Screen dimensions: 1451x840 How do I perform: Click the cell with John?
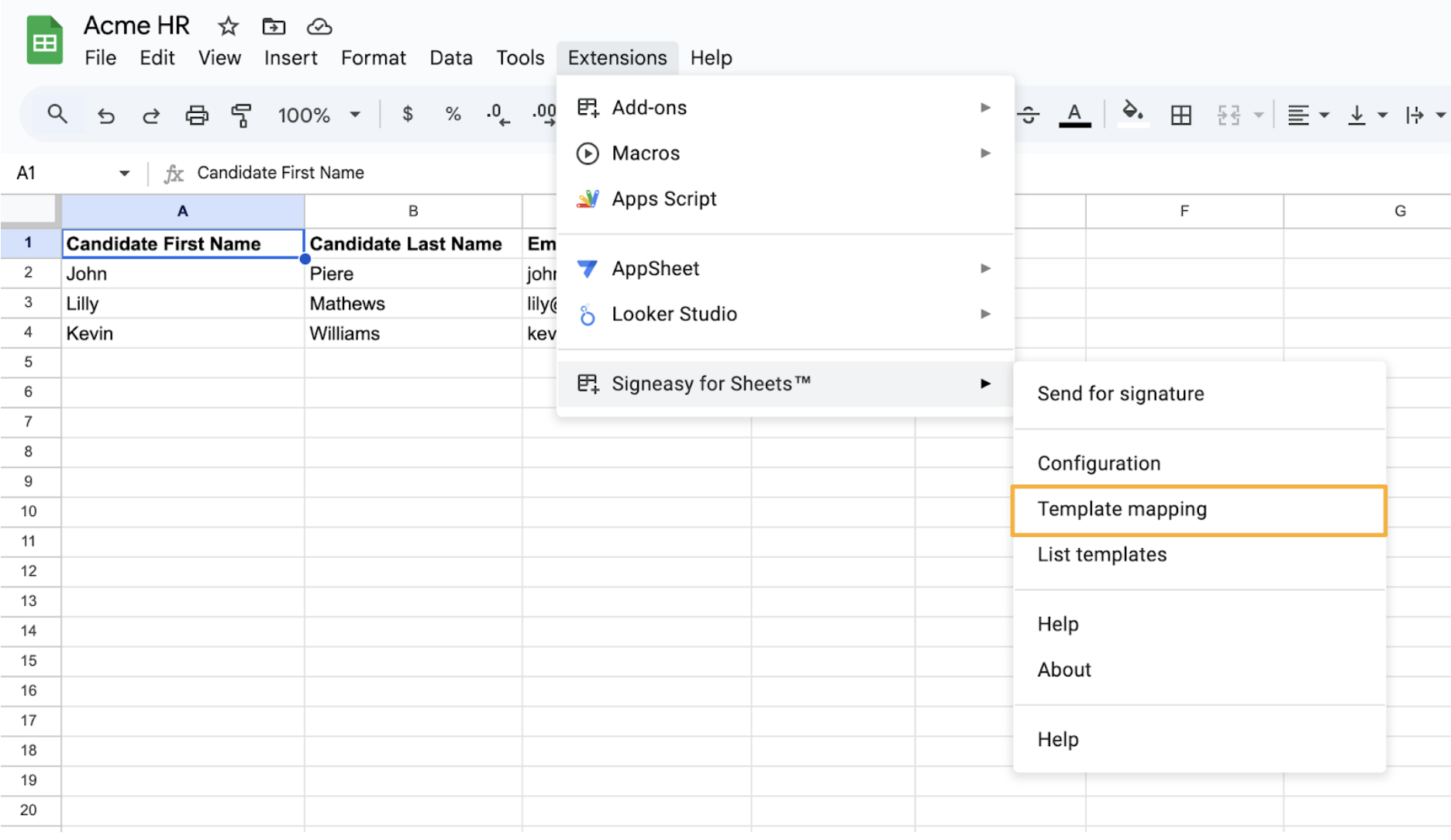183,274
